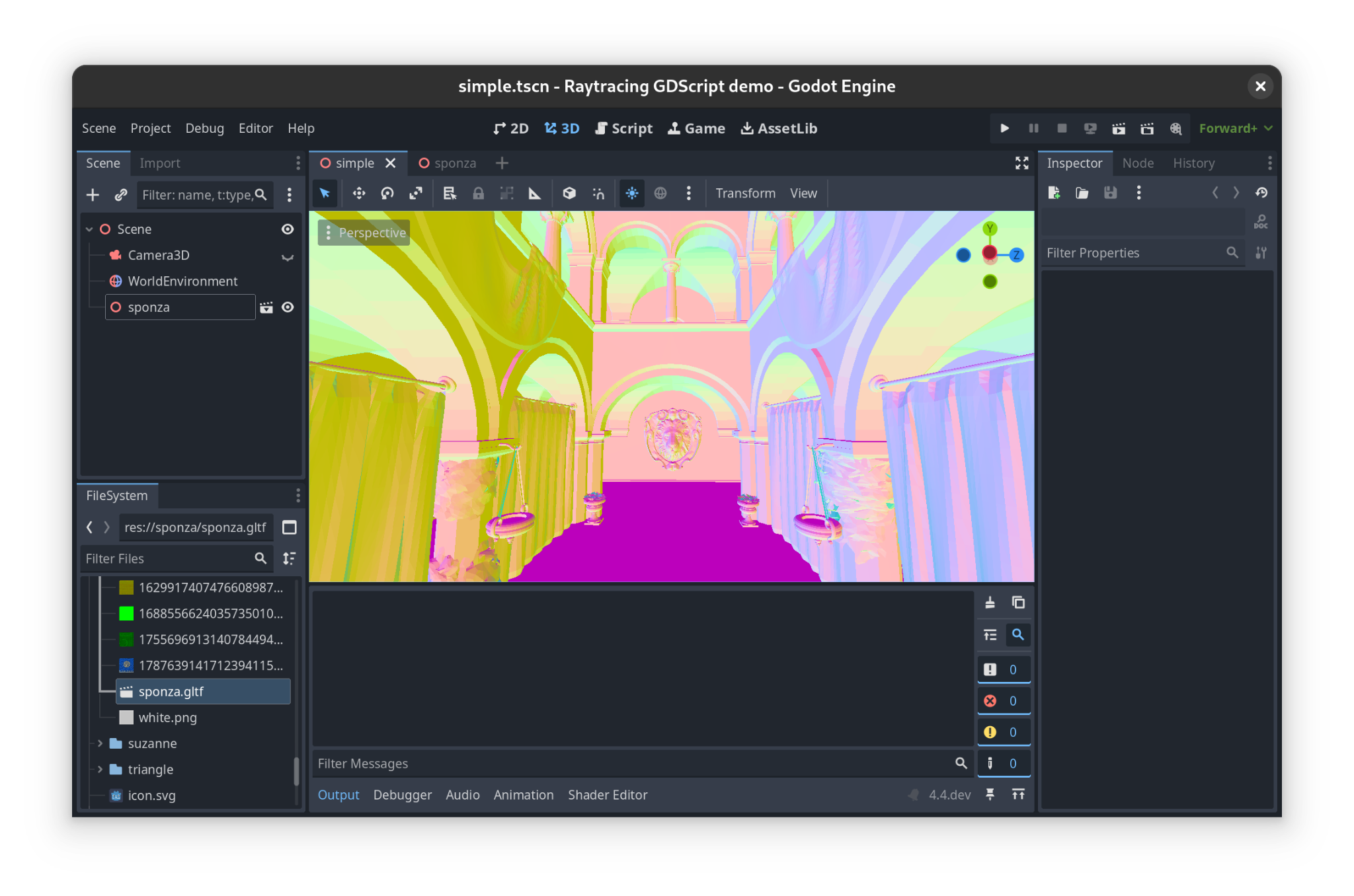Add a new scene tab

[x=502, y=163]
